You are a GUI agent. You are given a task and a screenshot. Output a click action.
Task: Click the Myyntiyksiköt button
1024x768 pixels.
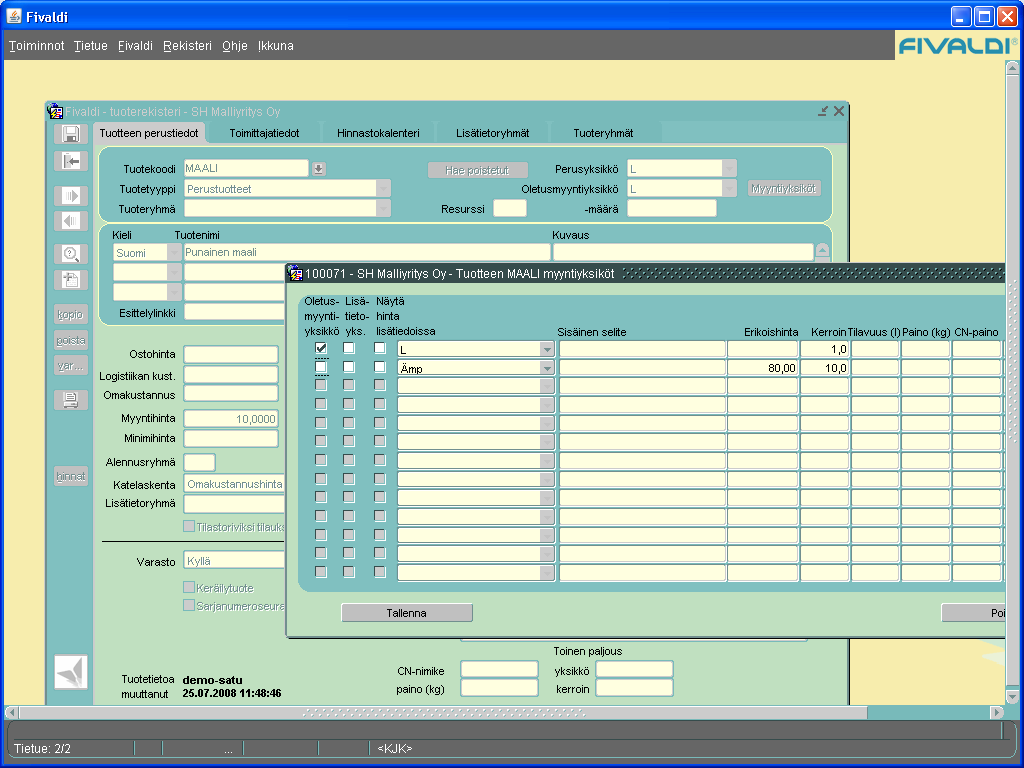point(784,189)
